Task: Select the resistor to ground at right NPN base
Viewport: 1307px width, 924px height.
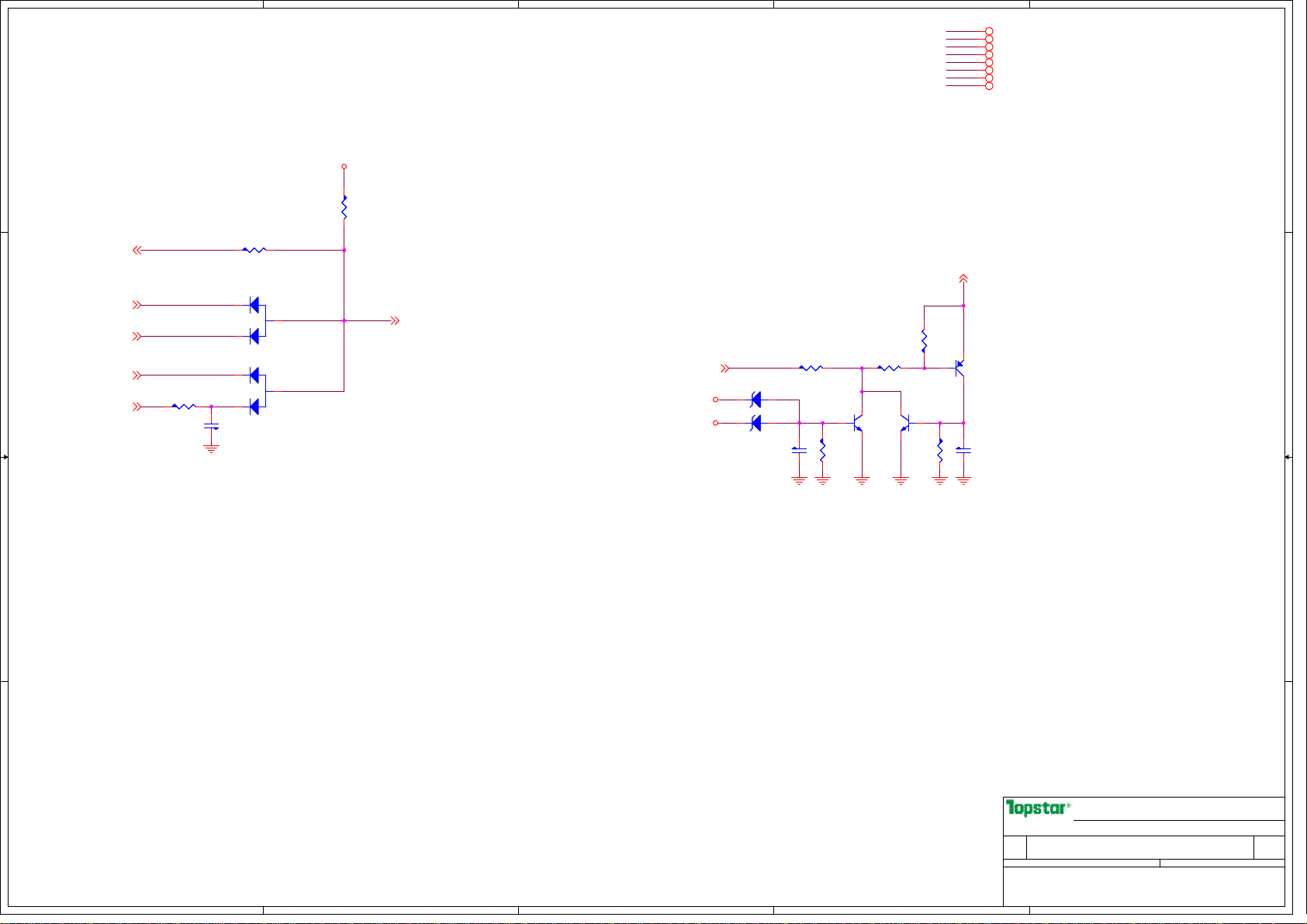Action: [x=939, y=451]
